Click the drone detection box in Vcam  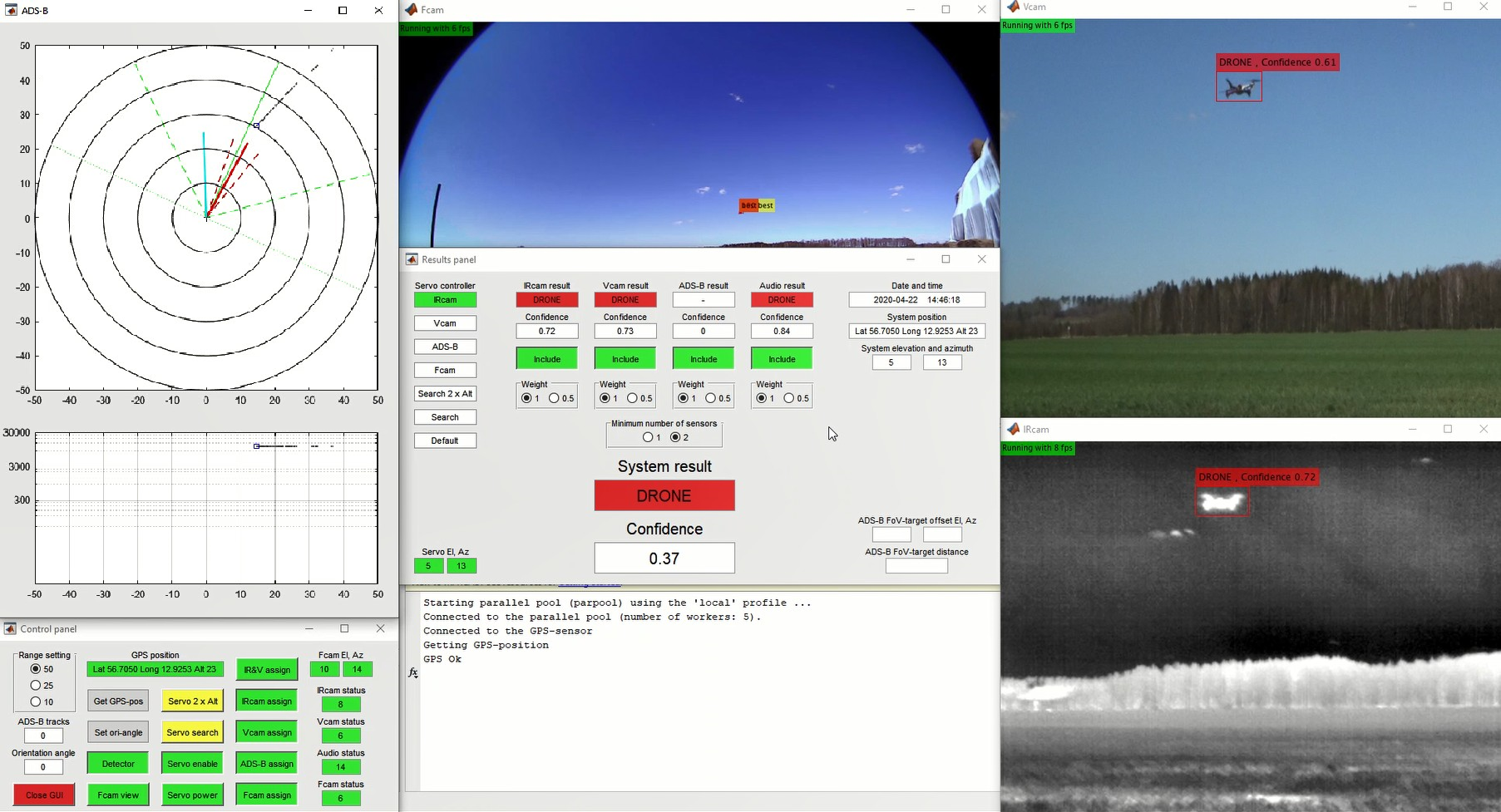coord(1239,87)
